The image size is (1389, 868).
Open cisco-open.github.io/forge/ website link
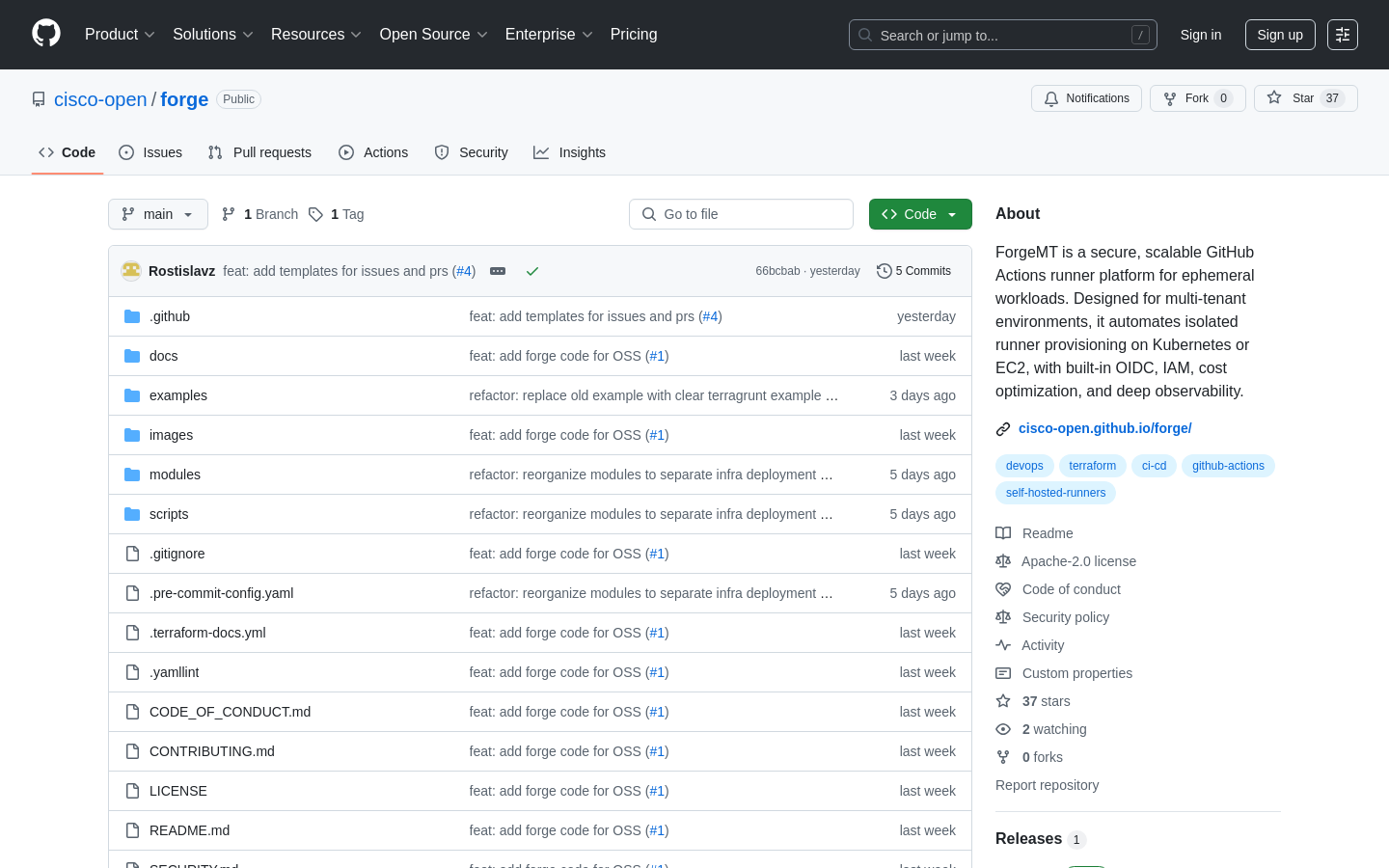1105,428
